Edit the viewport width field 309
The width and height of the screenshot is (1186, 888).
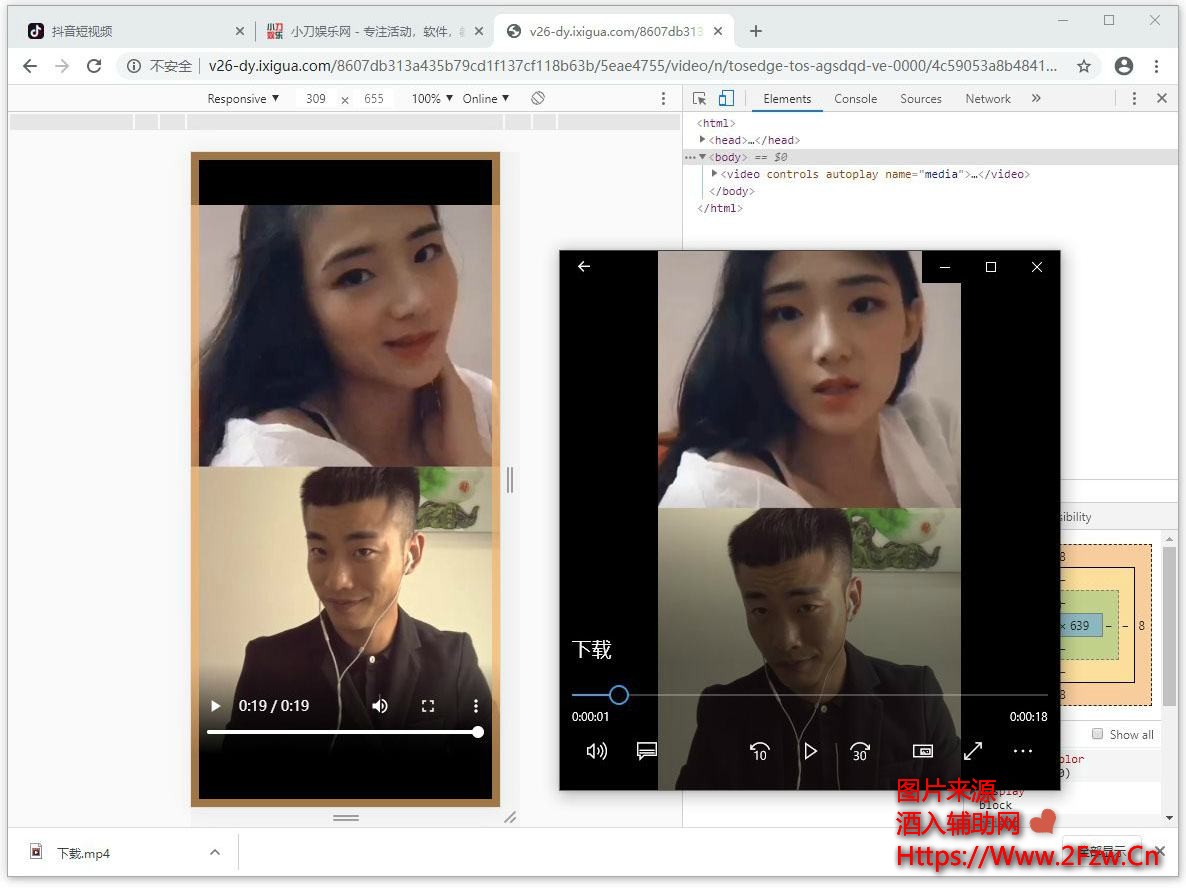(x=316, y=99)
